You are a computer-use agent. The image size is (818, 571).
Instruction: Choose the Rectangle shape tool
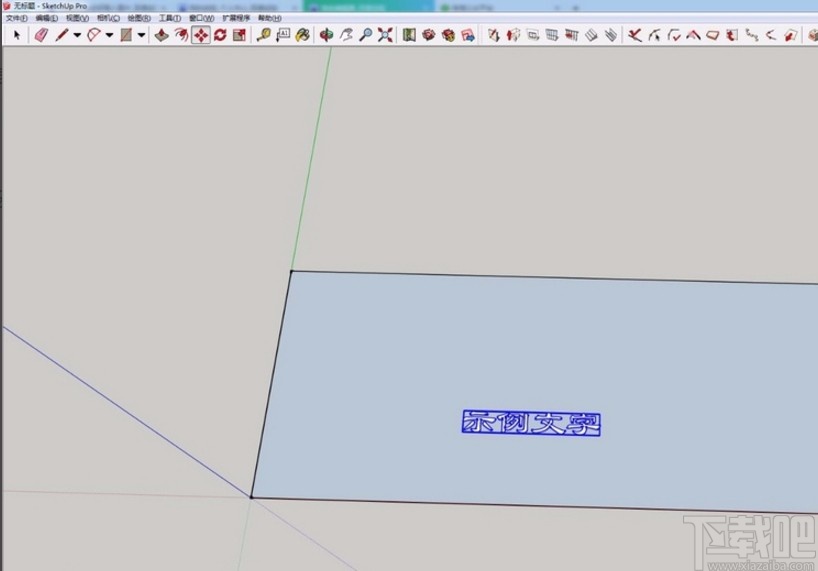click(x=126, y=35)
